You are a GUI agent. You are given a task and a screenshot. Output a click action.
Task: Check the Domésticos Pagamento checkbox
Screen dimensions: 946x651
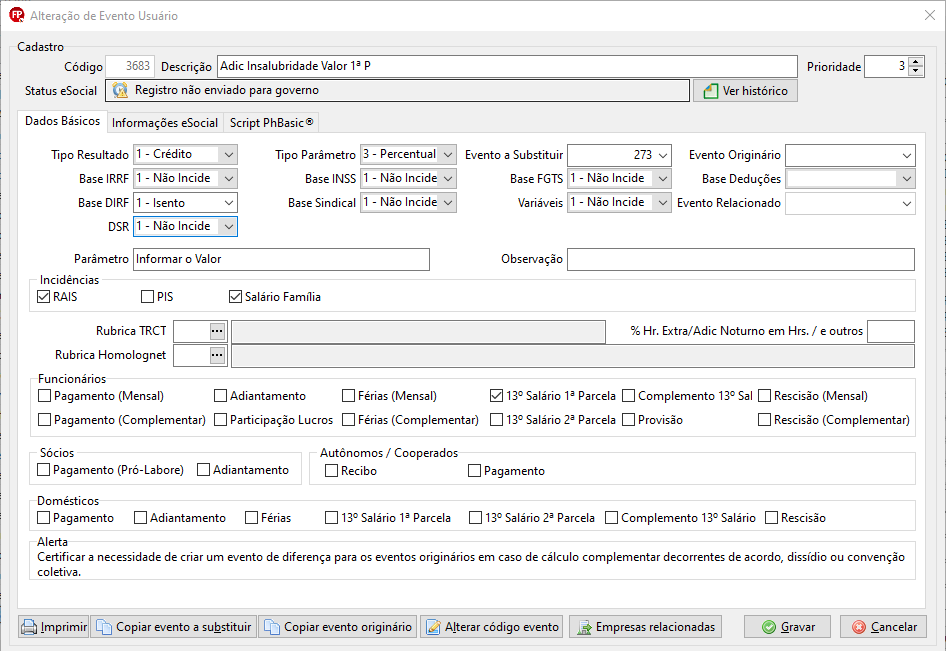click(x=43, y=518)
